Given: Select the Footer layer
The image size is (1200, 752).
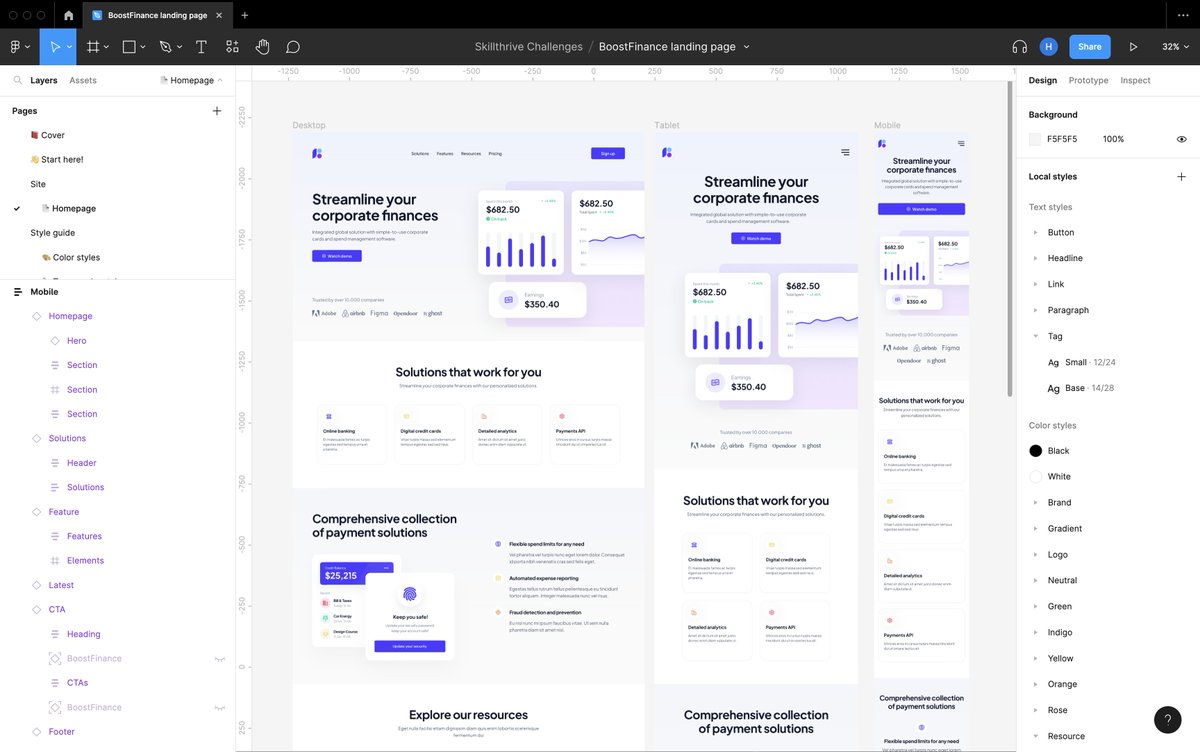Looking at the screenshot, I should tap(61, 732).
